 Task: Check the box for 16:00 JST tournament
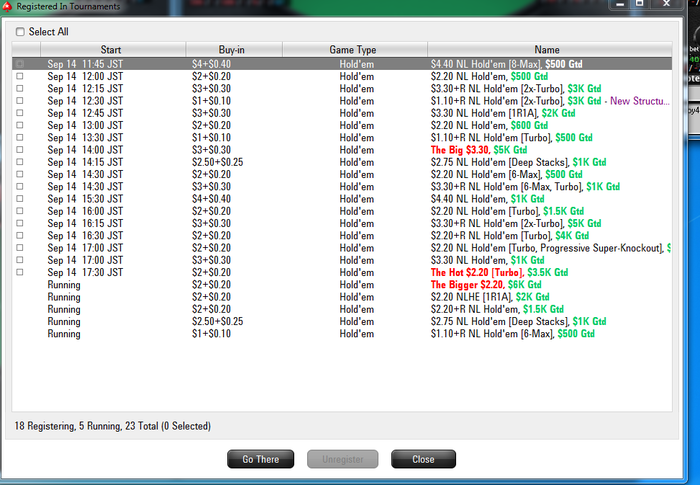coord(20,211)
